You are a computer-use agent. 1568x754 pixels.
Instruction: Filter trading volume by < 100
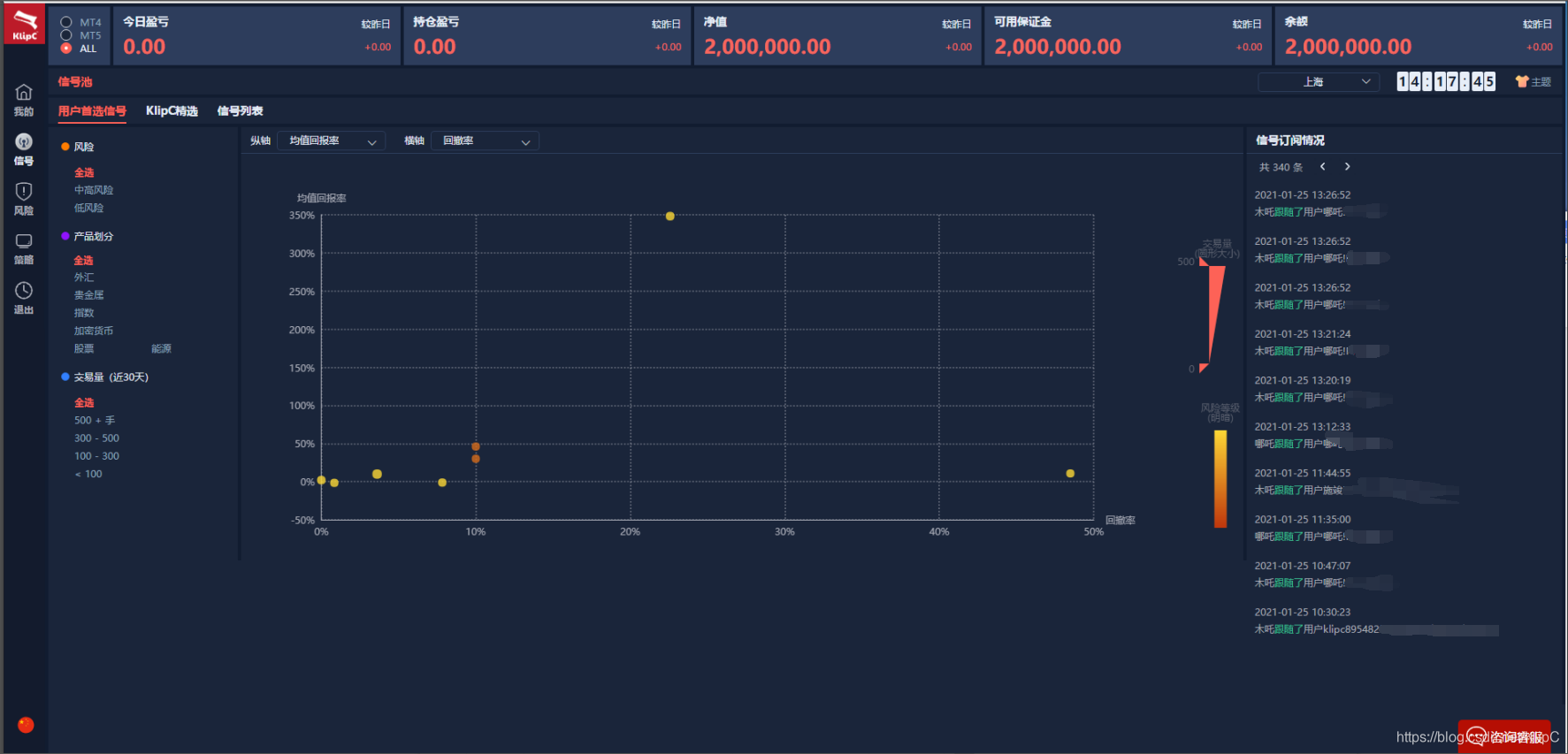(88, 474)
